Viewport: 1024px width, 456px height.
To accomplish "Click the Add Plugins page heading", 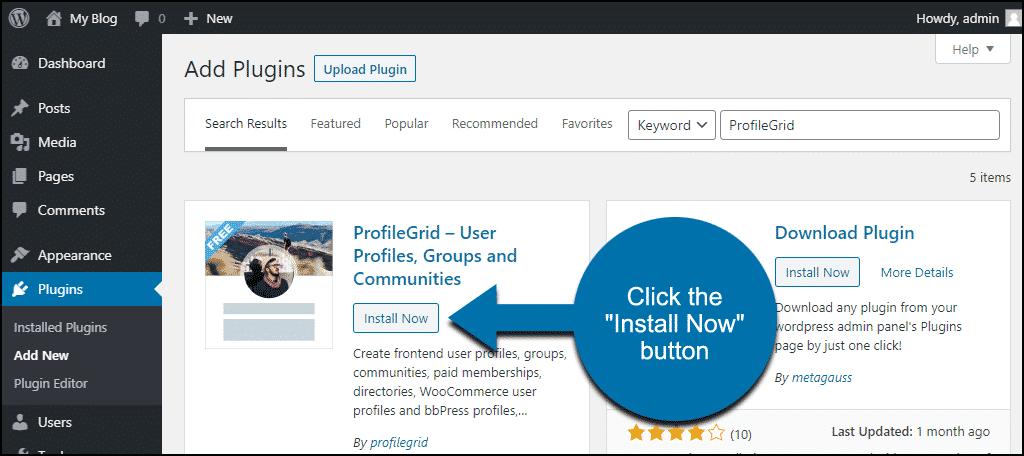I will [x=245, y=69].
